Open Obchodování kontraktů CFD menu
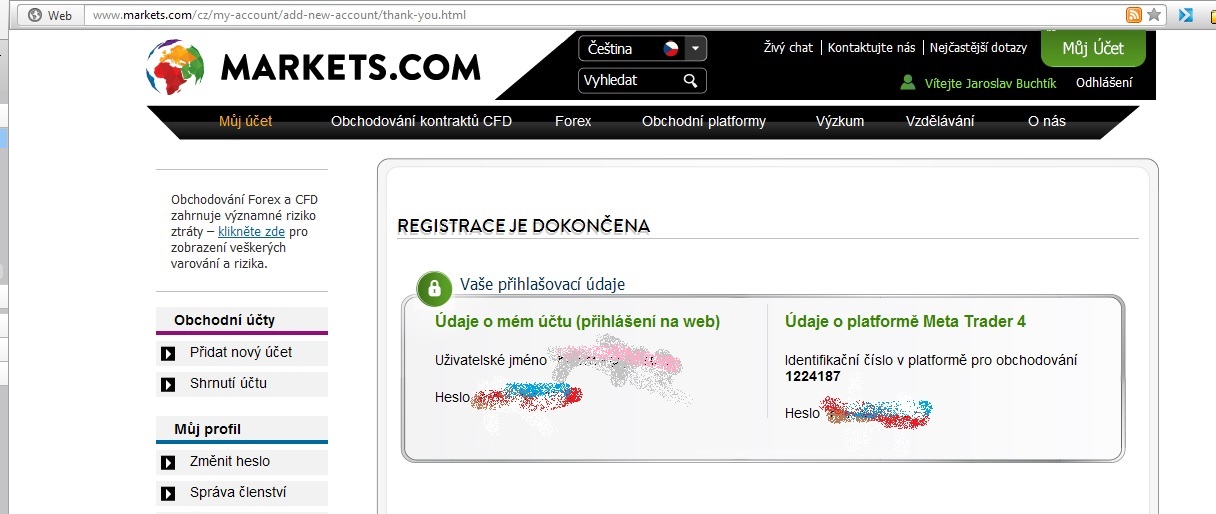This screenshot has height=514, width=1216. click(421, 121)
